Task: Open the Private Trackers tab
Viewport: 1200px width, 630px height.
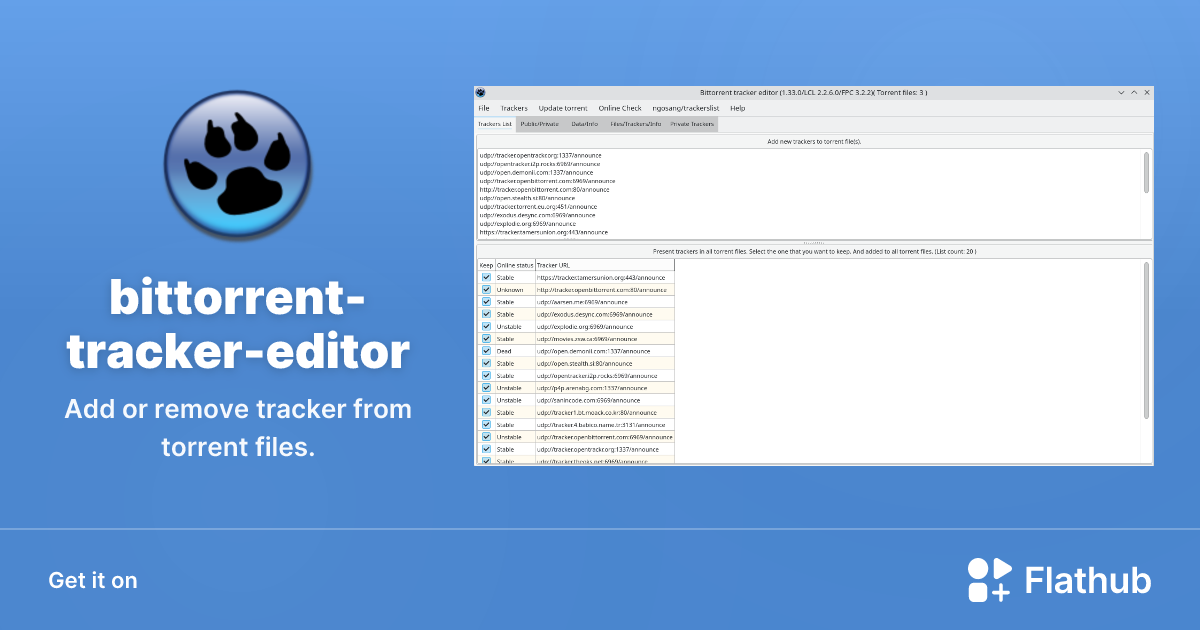Action: tap(692, 124)
